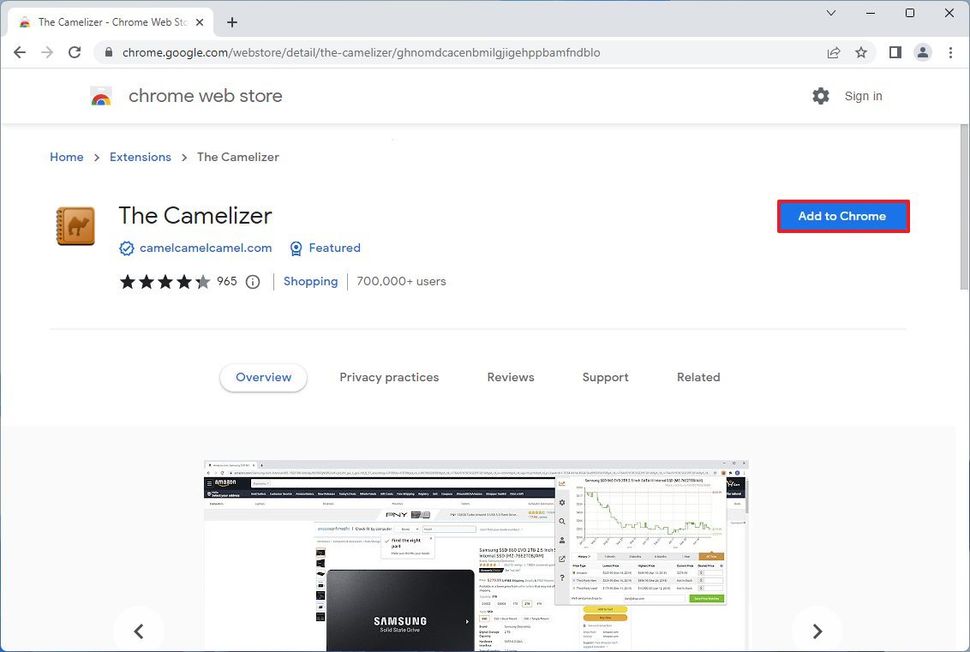Open the Shopping category link
The height and width of the screenshot is (652, 970).
(x=310, y=281)
